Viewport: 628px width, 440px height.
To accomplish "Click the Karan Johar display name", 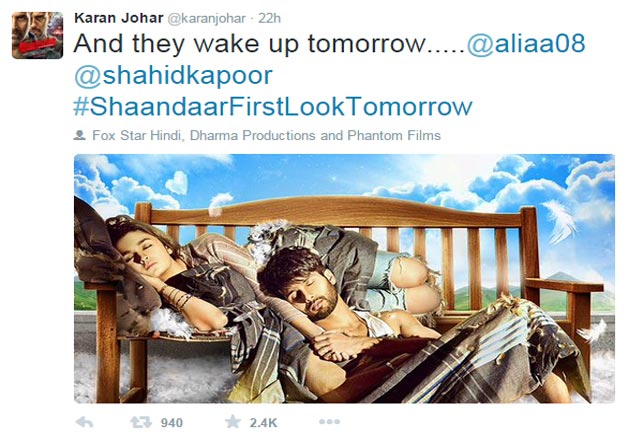I will click(119, 18).
